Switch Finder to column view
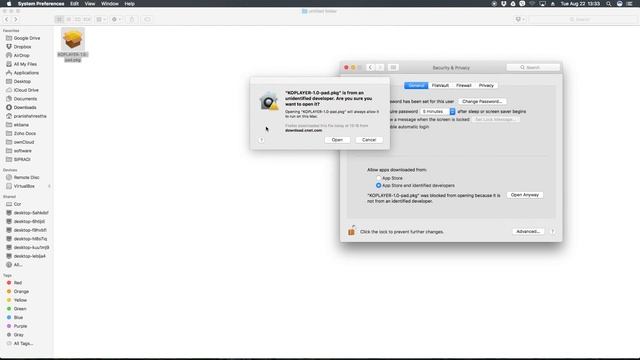The image size is (640, 360). pyautogui.click(x=78, y=19)
